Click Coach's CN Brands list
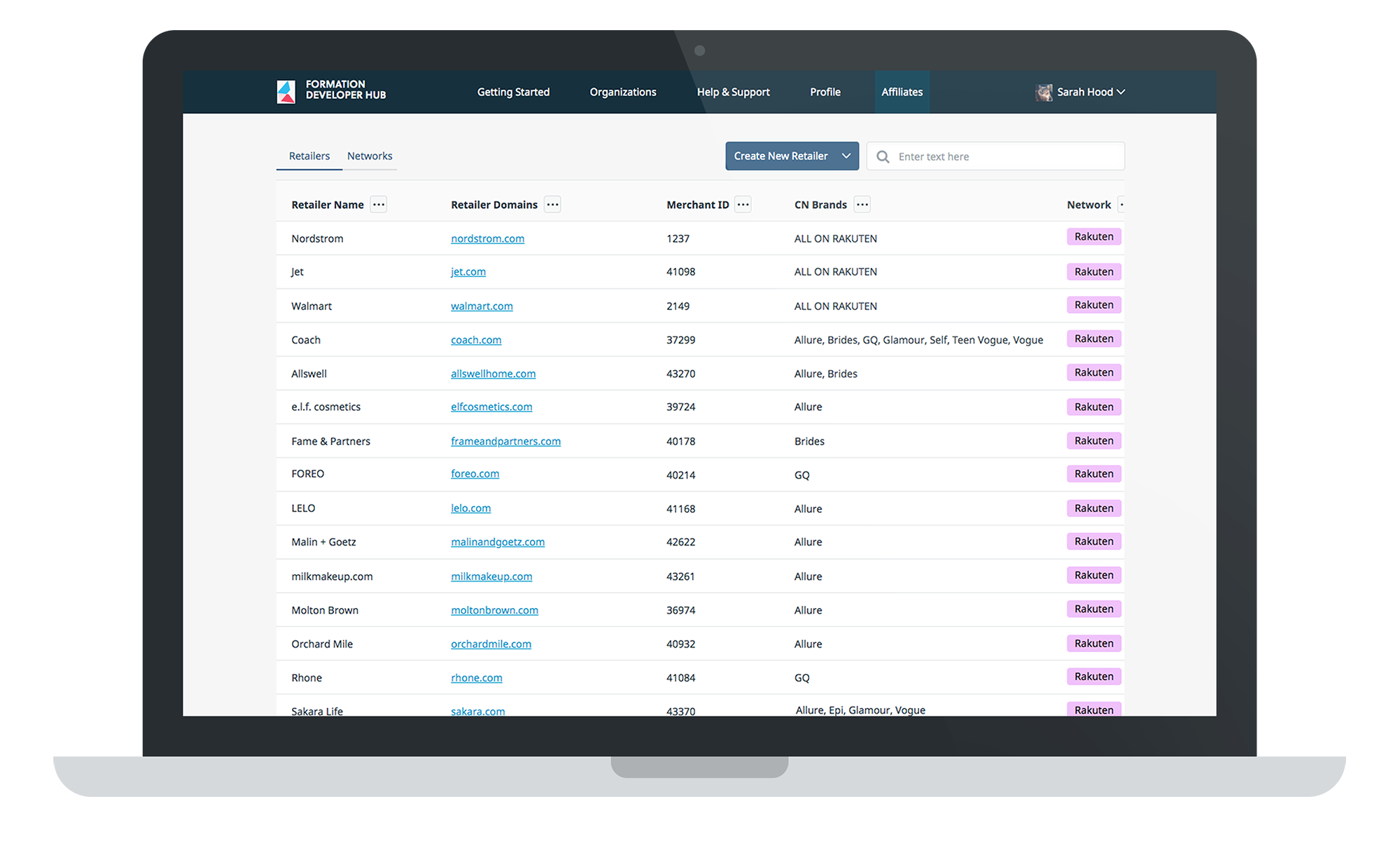 (918, 339)
